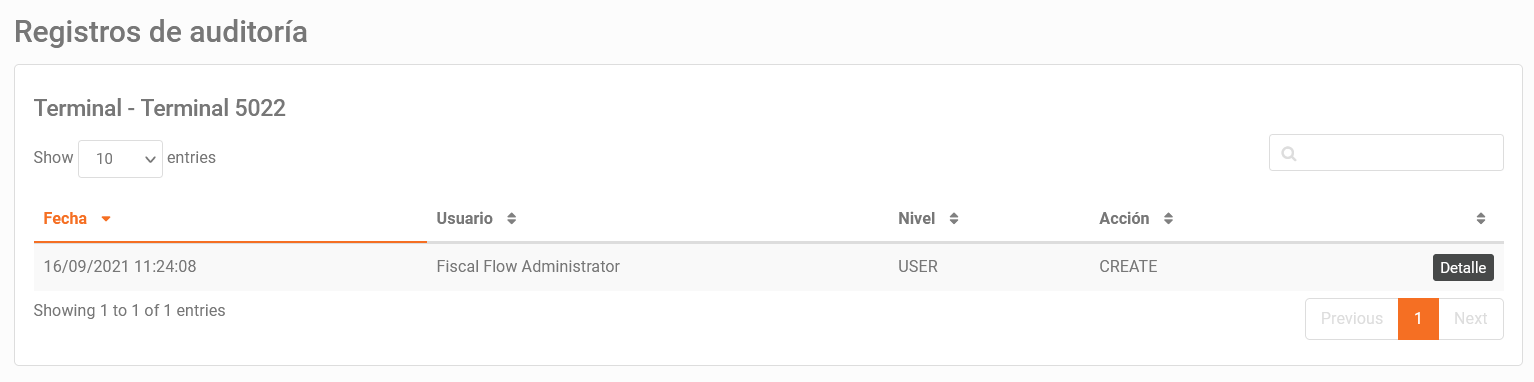The height and width of the screenshot is (382, 1534).
Task: Click the Fecha descending sort arrow
Action: click(106, 219)
